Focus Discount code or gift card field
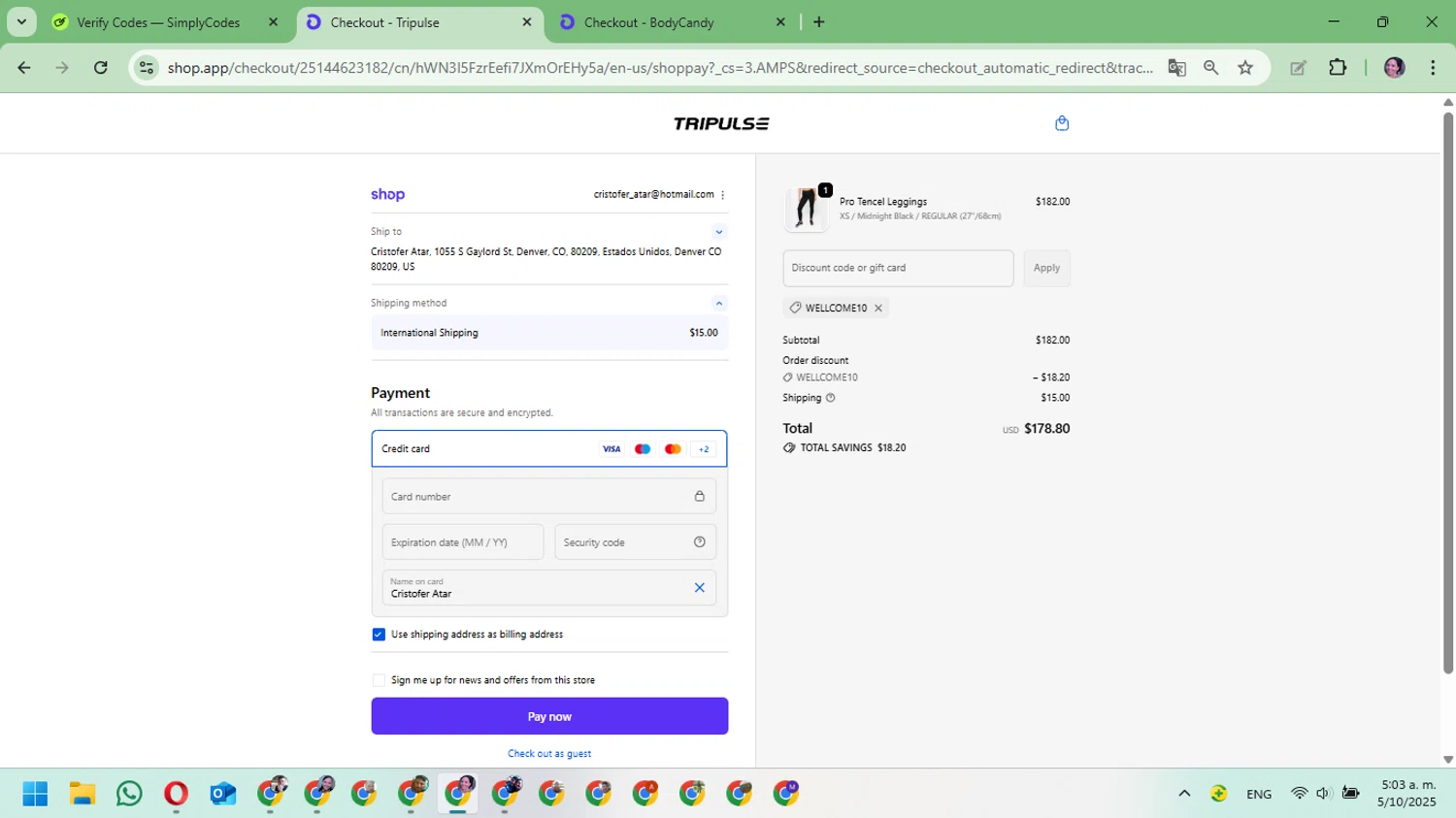This screenshot has height=818, width=1456. coord(898,268)
